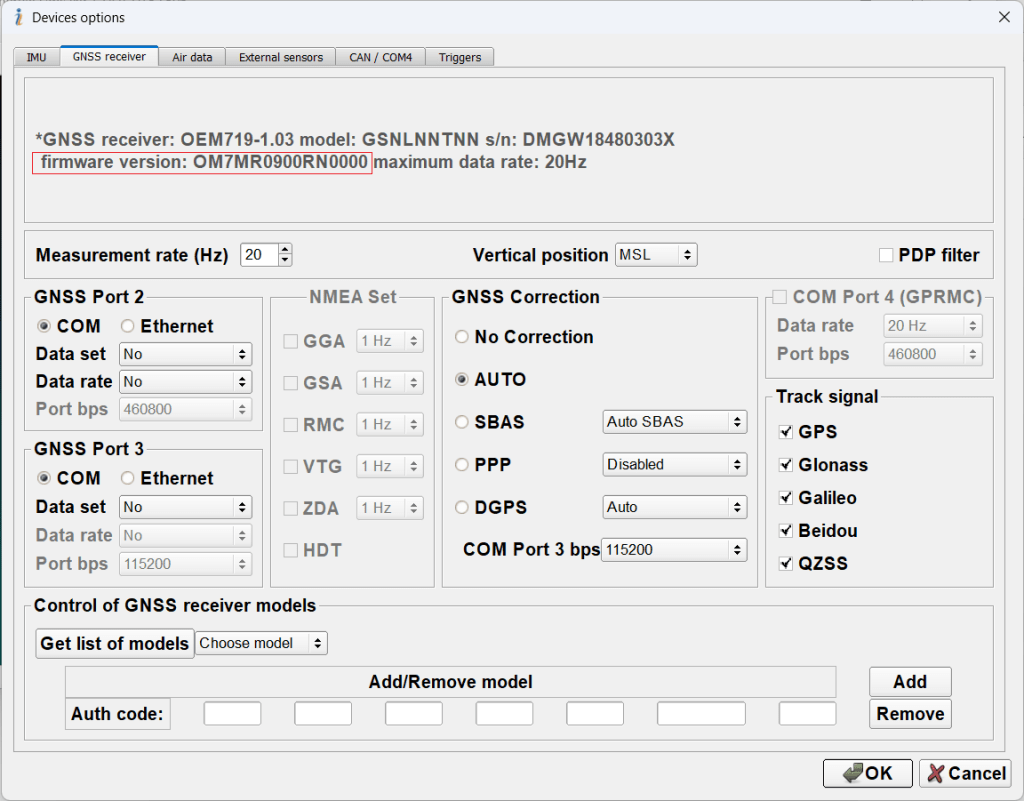Open GNSS Port 2 Data set dropdown
This screenshot has width=1024, height=801.
[185, 354]
